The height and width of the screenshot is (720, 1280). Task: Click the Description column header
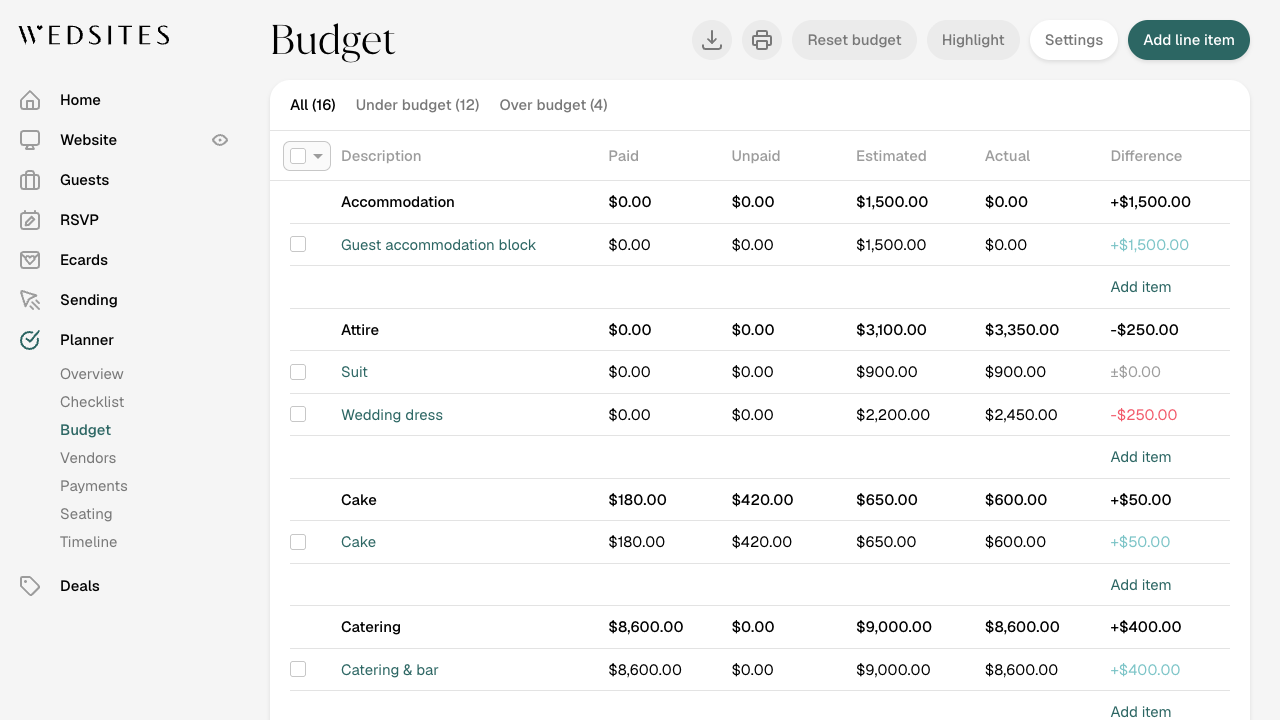[381, 156]
